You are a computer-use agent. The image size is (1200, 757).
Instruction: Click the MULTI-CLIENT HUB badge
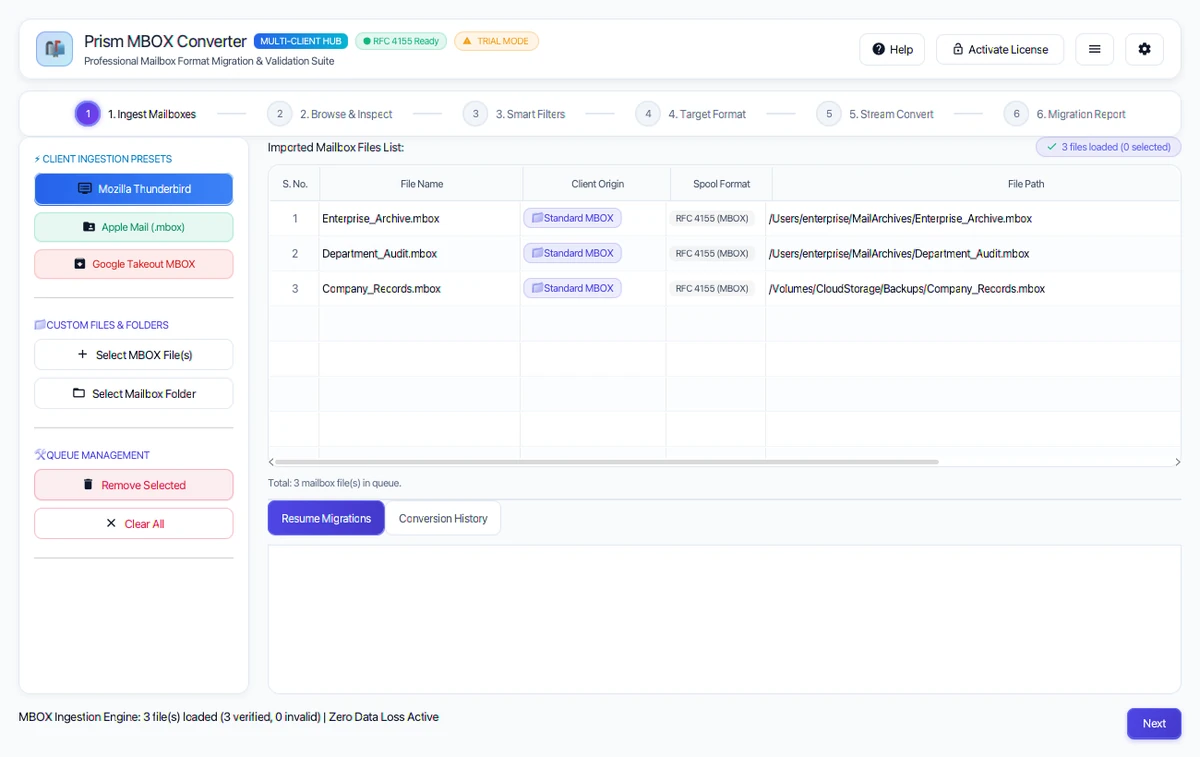[301, 41]
